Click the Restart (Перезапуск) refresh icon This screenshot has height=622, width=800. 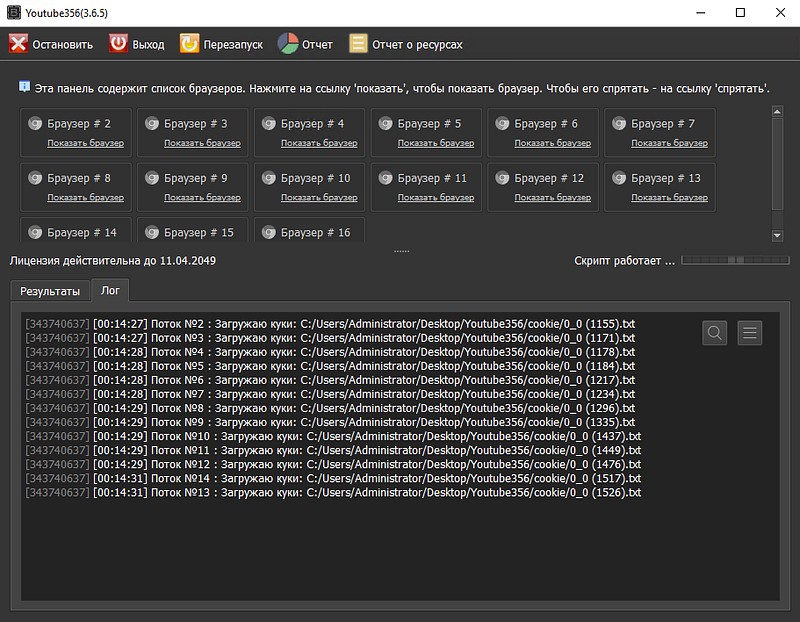coord(189,44)
